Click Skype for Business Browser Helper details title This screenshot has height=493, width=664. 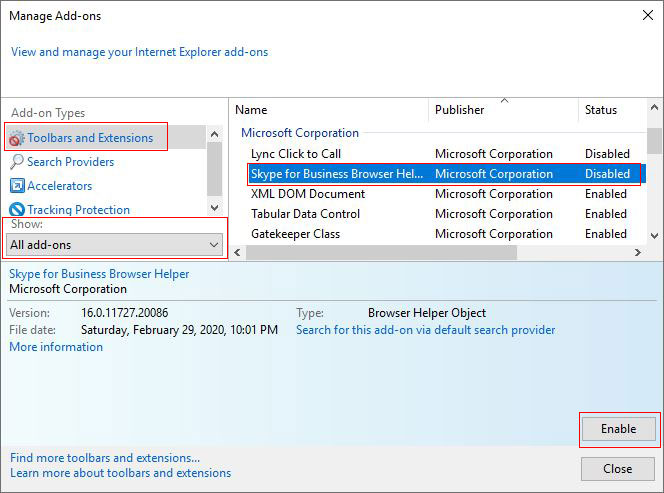coord(99,274)
